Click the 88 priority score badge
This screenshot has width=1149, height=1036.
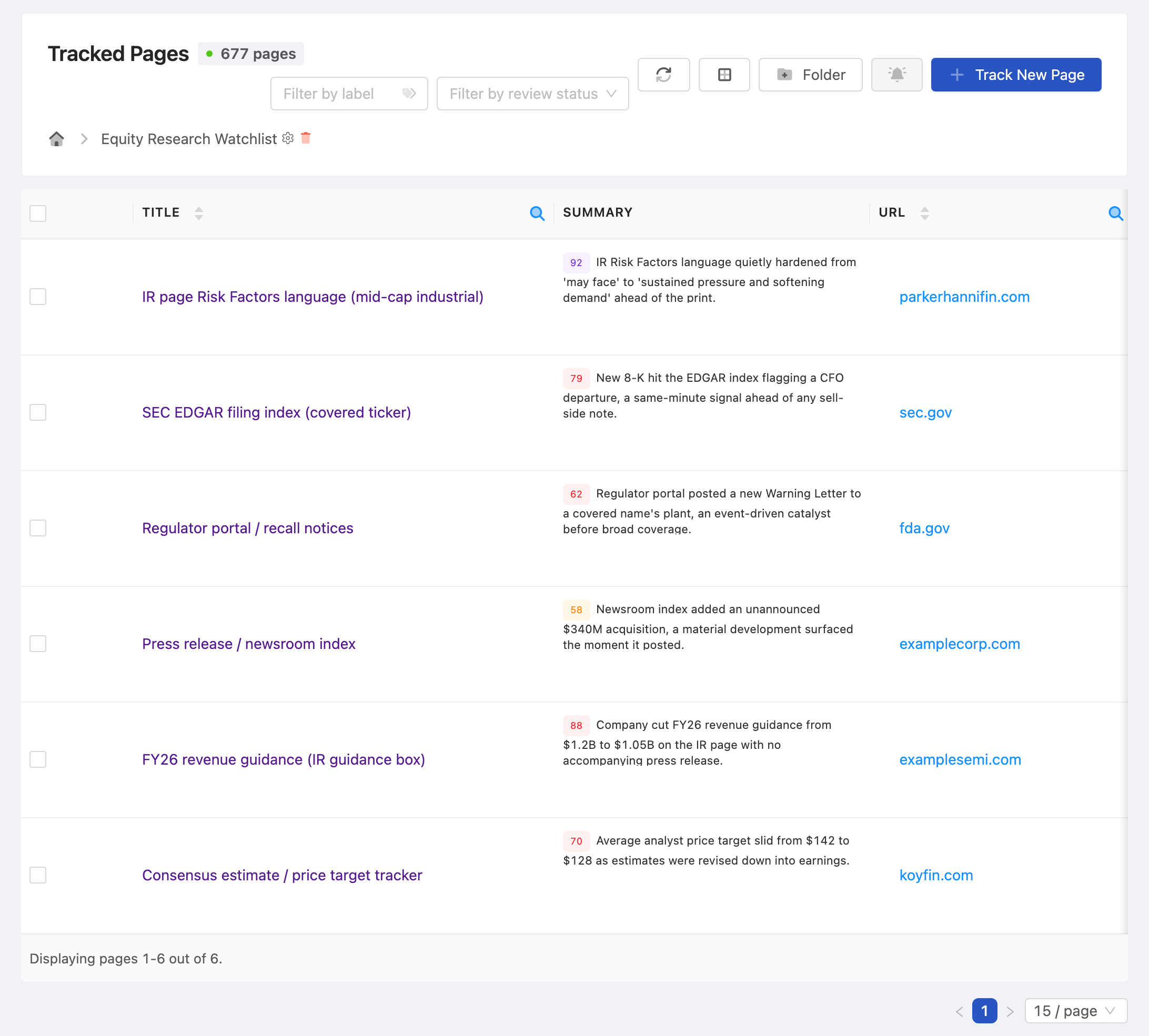pos(576,725)
